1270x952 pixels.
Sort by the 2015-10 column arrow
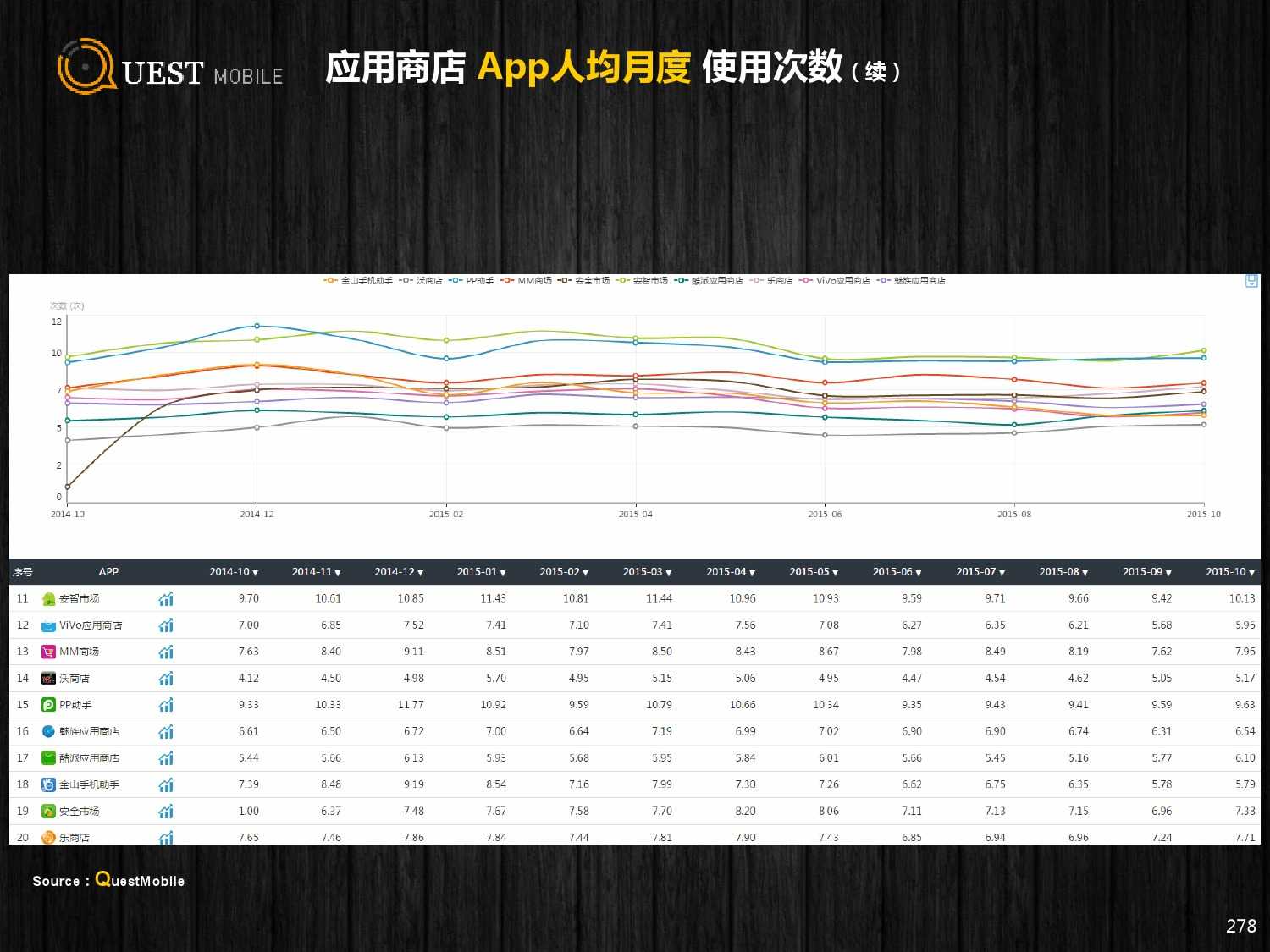pyautogui.click(x=1251, y=573)
